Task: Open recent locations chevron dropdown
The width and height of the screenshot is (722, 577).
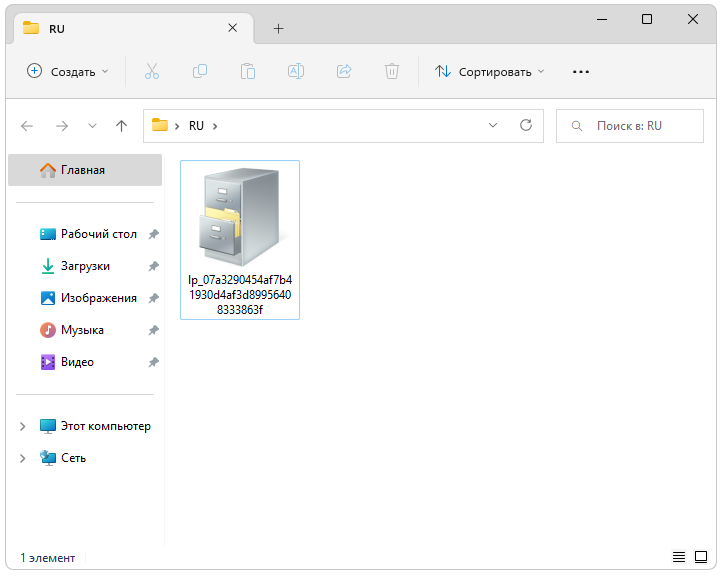Action: point(93,126)
